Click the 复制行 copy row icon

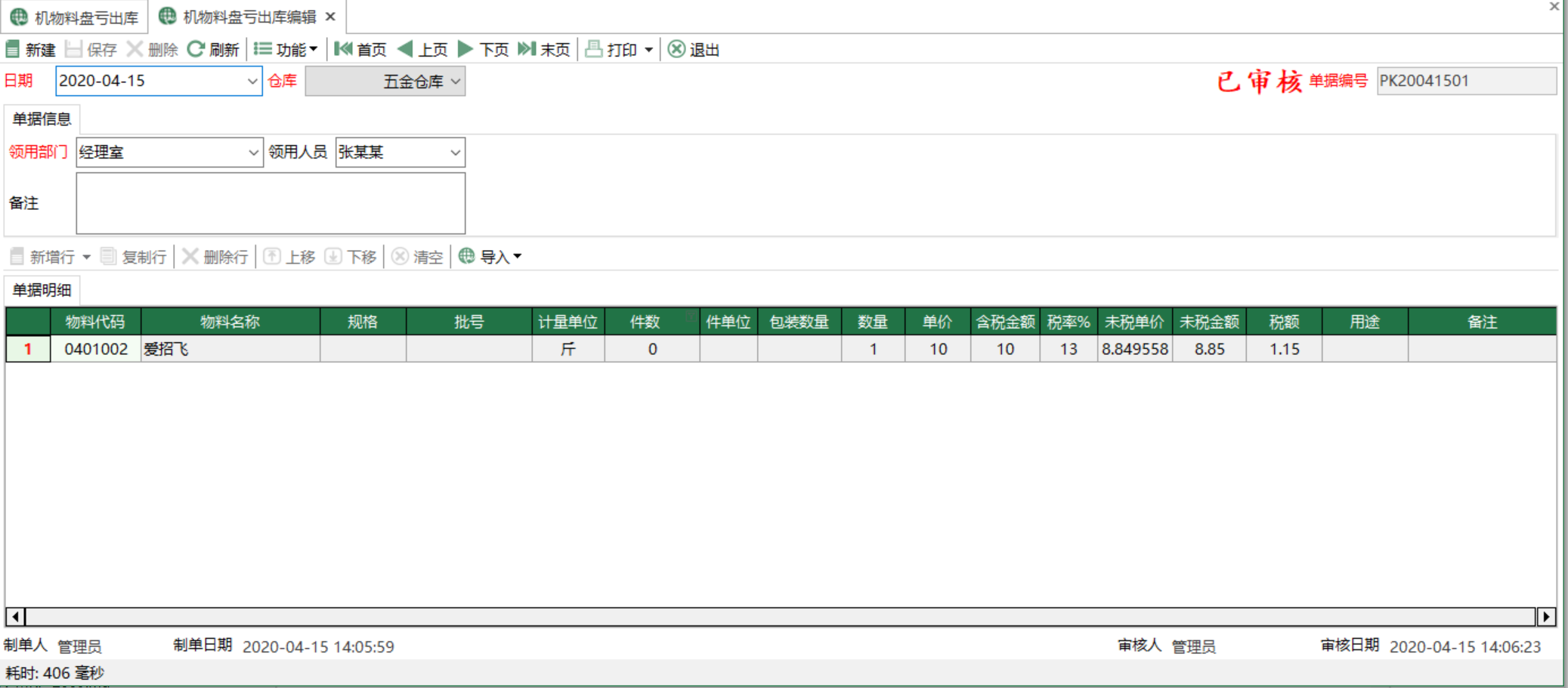[108, 257]
